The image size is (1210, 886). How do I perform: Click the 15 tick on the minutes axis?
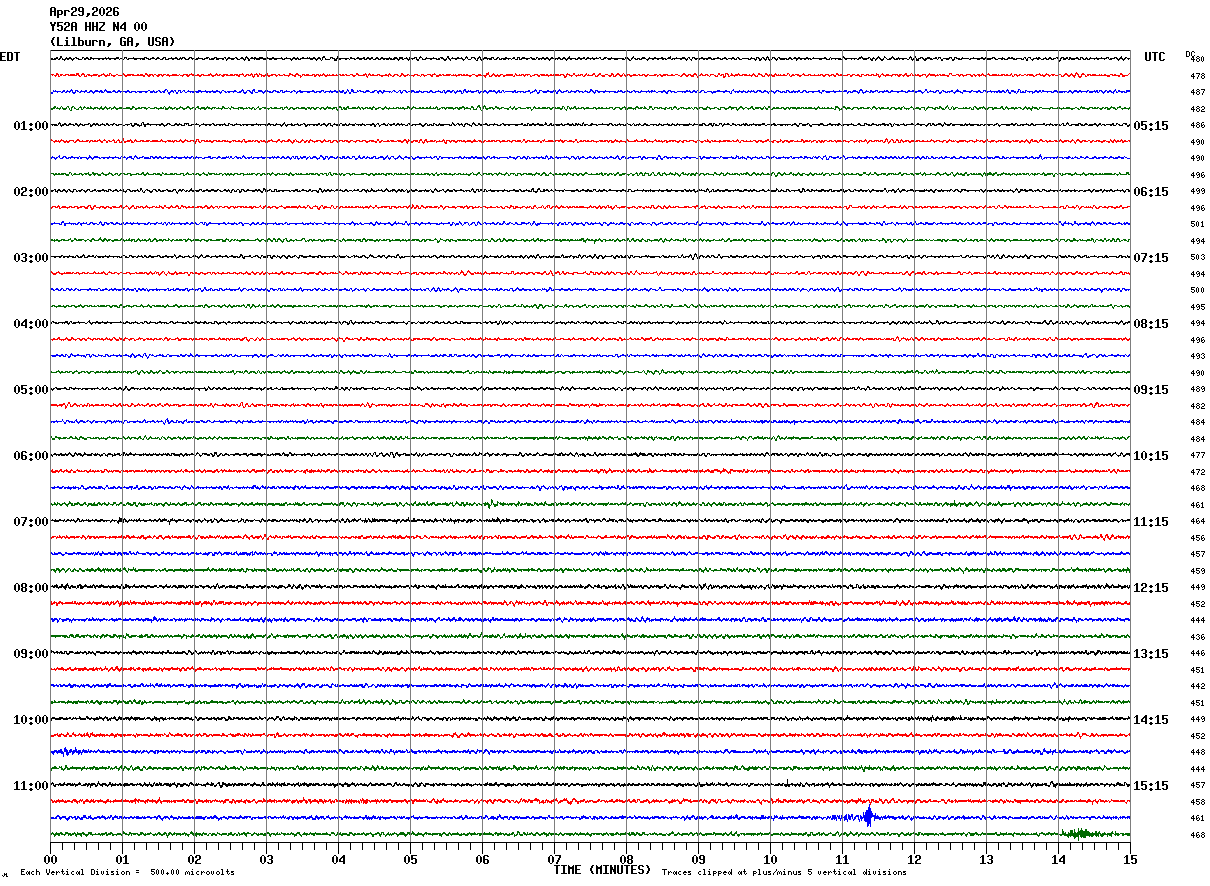[1130, 859]
